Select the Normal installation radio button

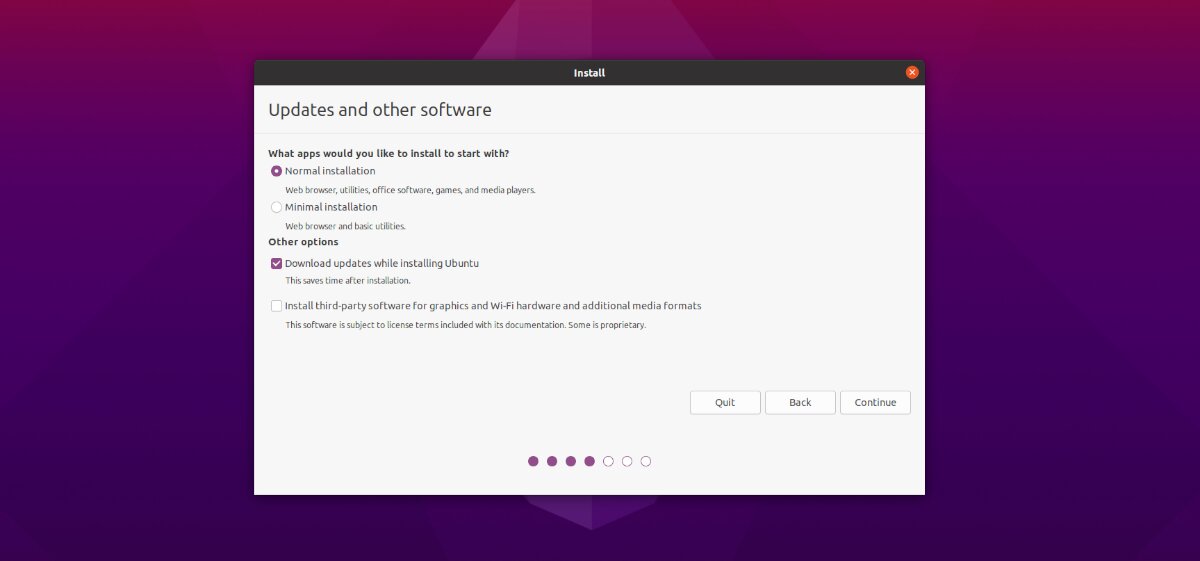277,171
